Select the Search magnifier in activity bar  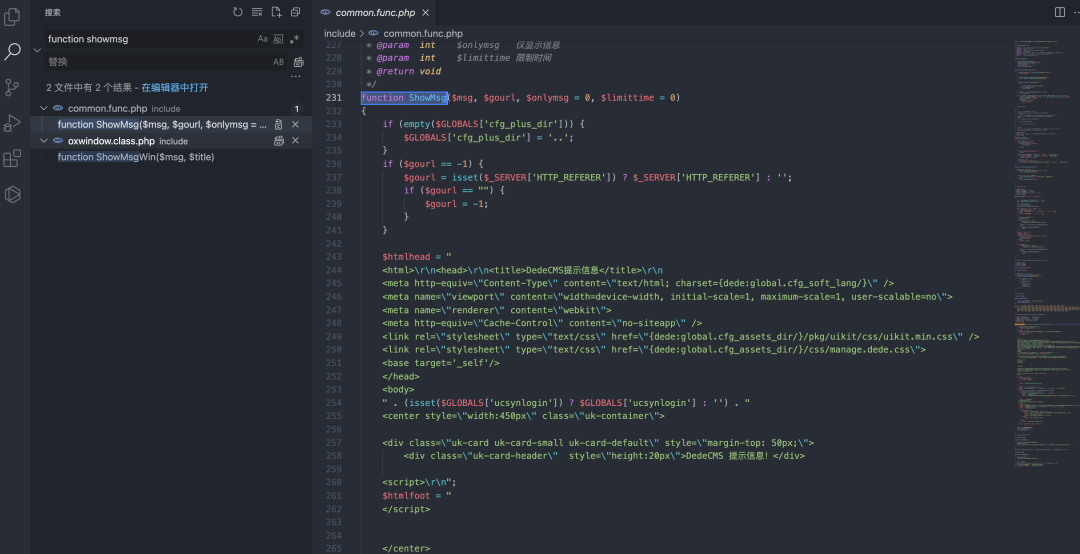point(12,51)
